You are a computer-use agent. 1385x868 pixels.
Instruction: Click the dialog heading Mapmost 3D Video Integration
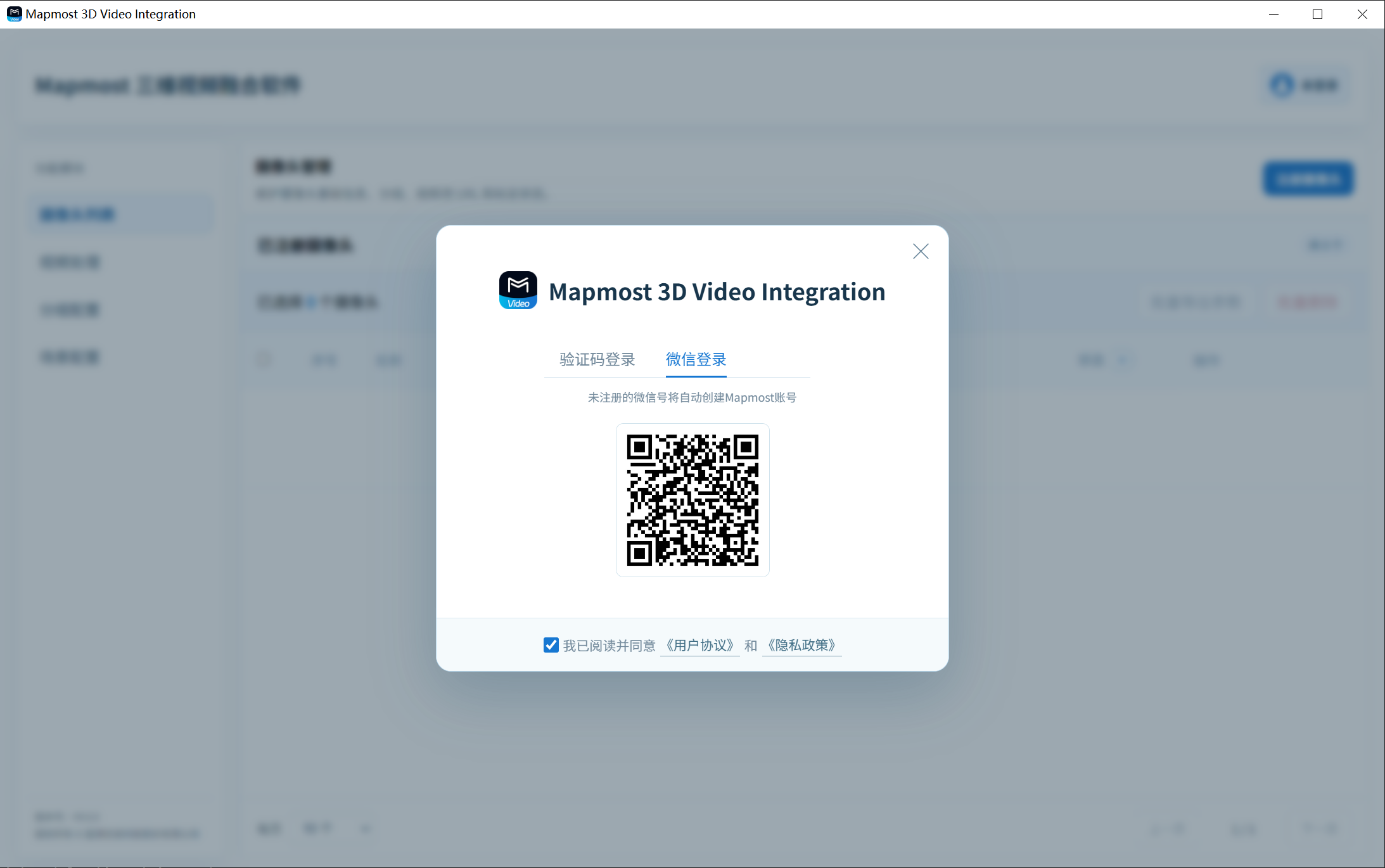click(x=717, y=292)
